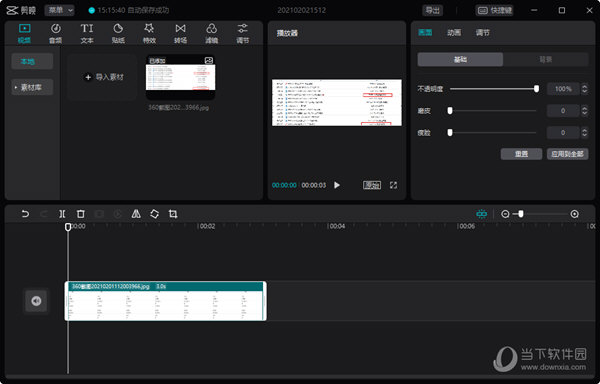Mute the main track audio

[36, 301]
